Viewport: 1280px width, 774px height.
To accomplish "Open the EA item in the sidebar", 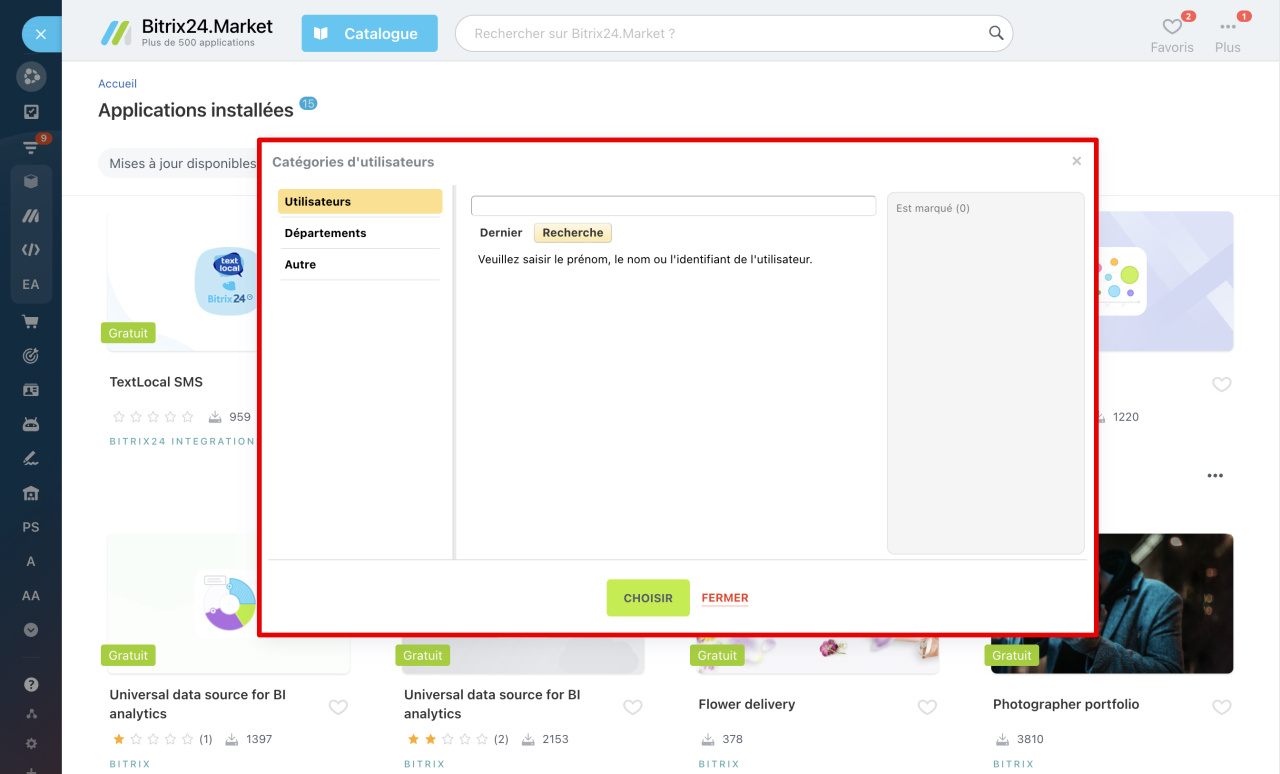I will click(31, 284).
